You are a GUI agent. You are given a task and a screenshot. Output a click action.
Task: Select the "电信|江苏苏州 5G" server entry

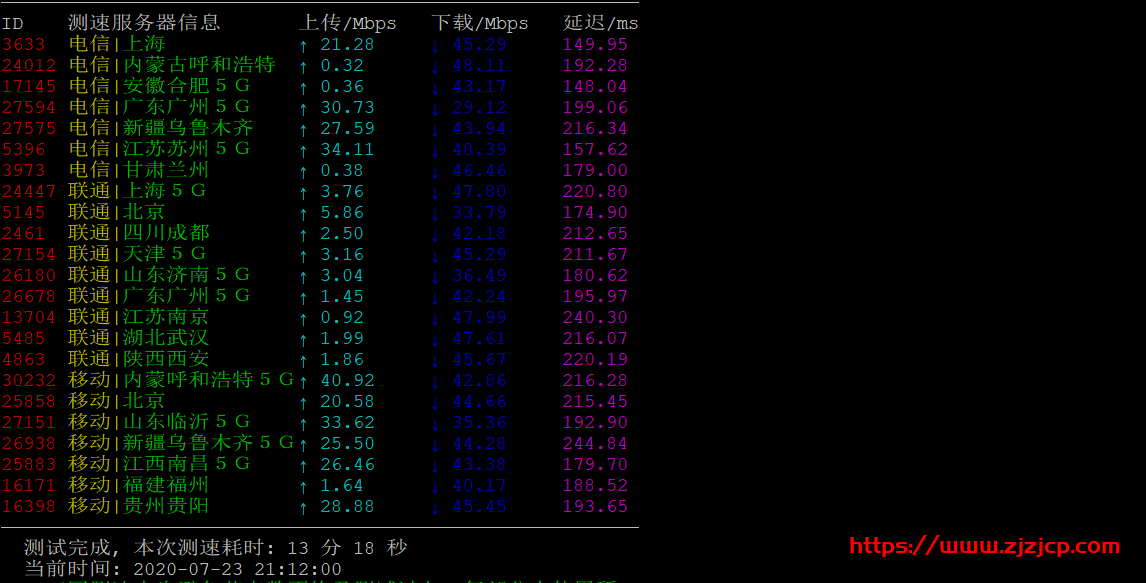pos(159,149)
